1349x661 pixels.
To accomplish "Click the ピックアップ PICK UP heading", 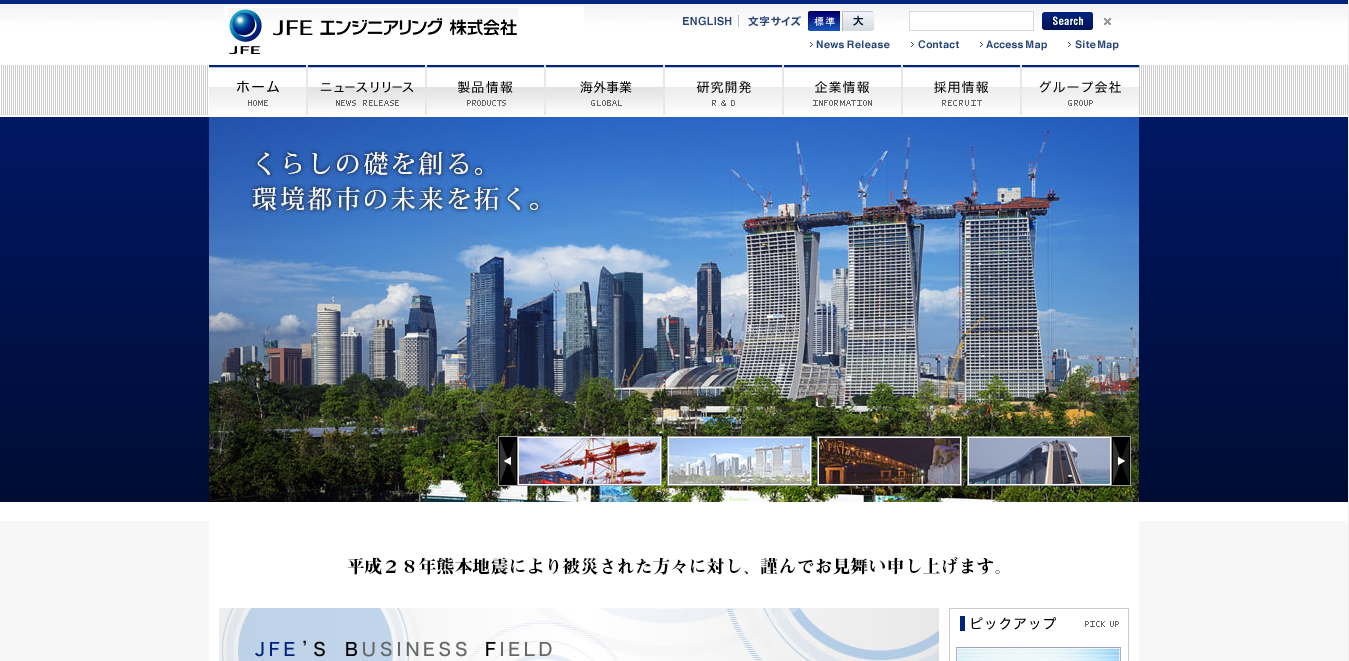I will click(1039, 624).
